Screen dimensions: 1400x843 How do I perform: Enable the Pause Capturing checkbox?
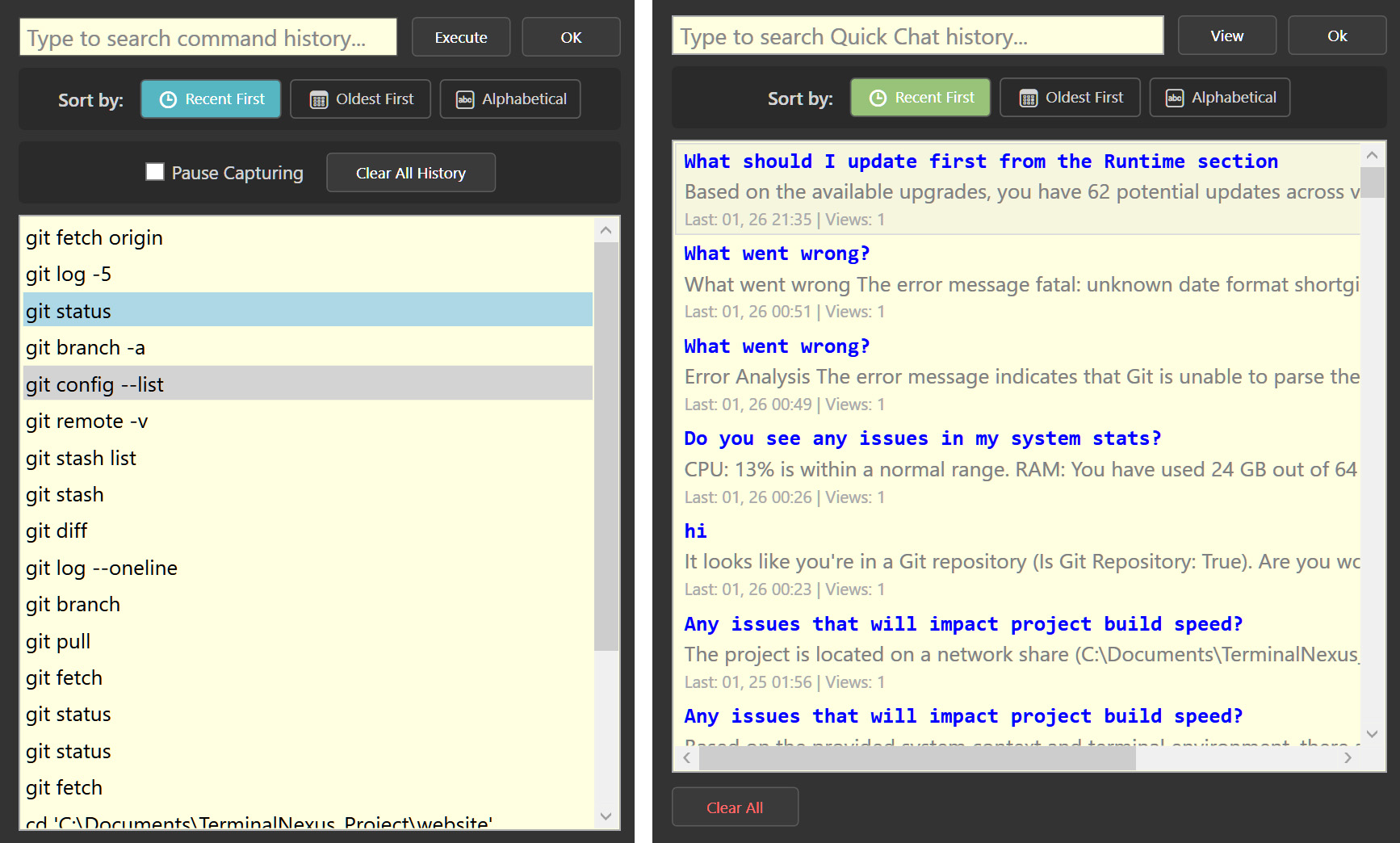pyautogui.click(x=155, y=172)
